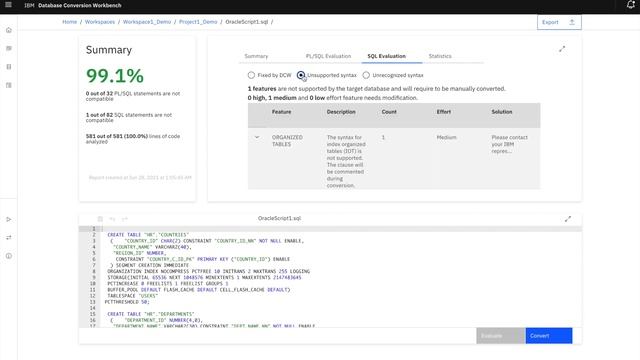640x360 pixels.
Task: Click the ORGANIZED TABLES feature cell
Action: click(x=287, y=141)
